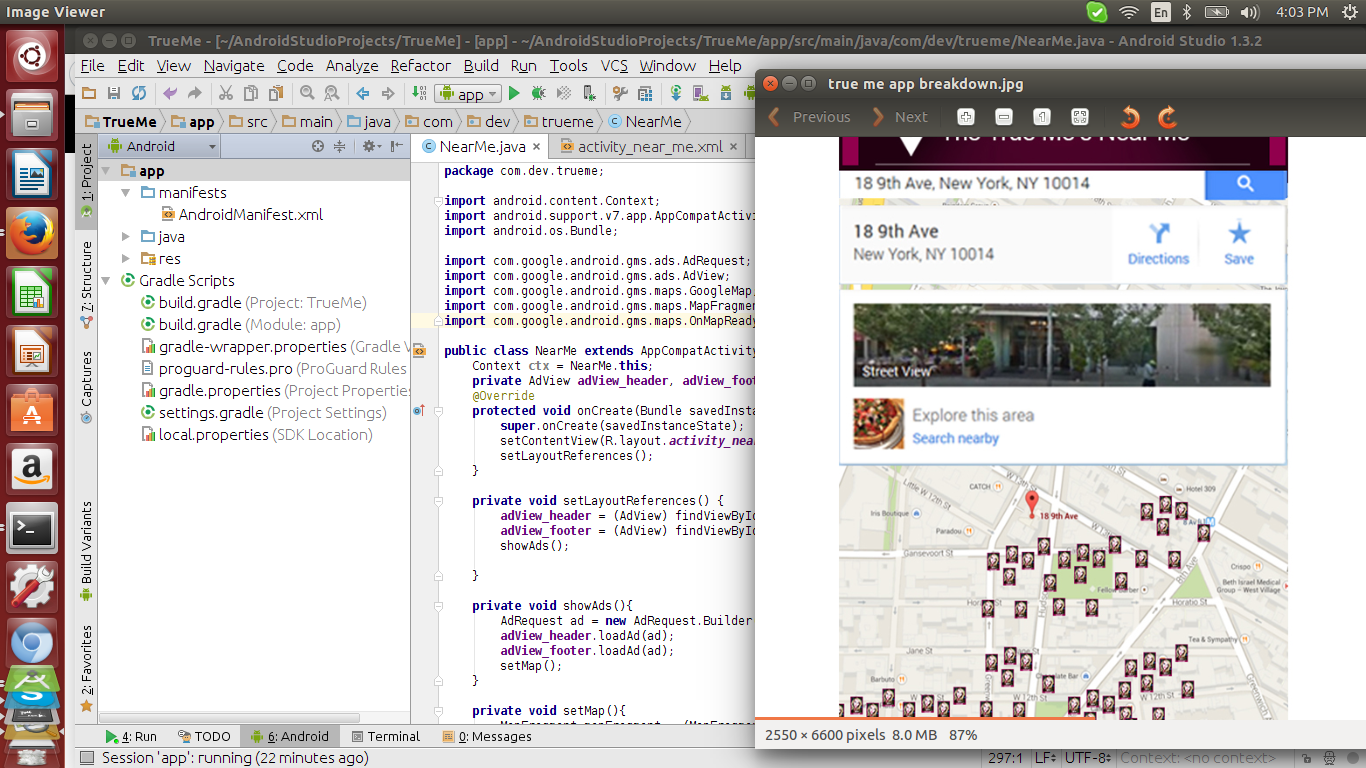The width and height of the screenshot is (1366, 768).
Task: Click the Copy toolbar icon
Action: [x=250, y=93]
